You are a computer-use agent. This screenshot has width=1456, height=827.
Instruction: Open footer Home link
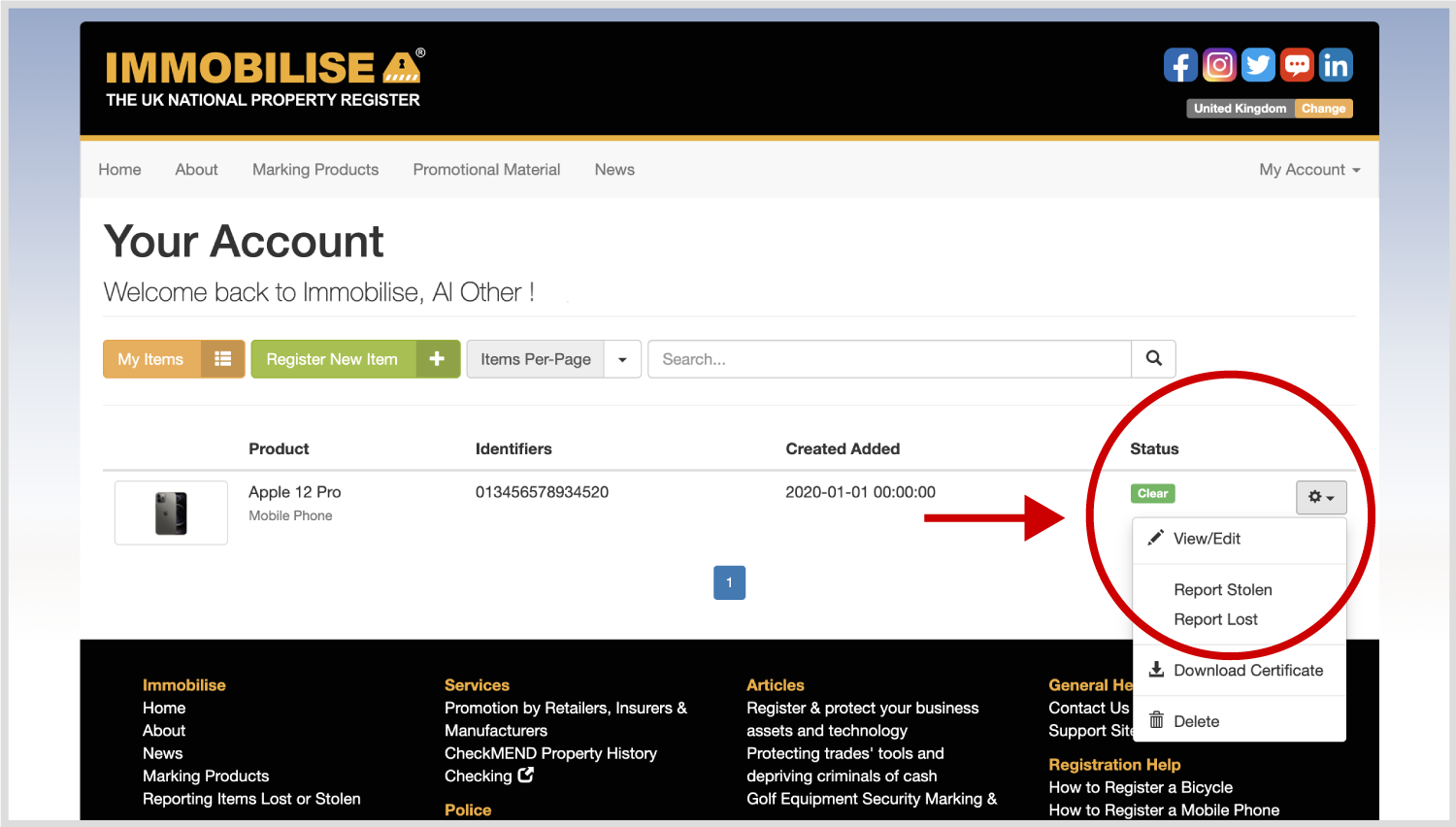point(164,708)
